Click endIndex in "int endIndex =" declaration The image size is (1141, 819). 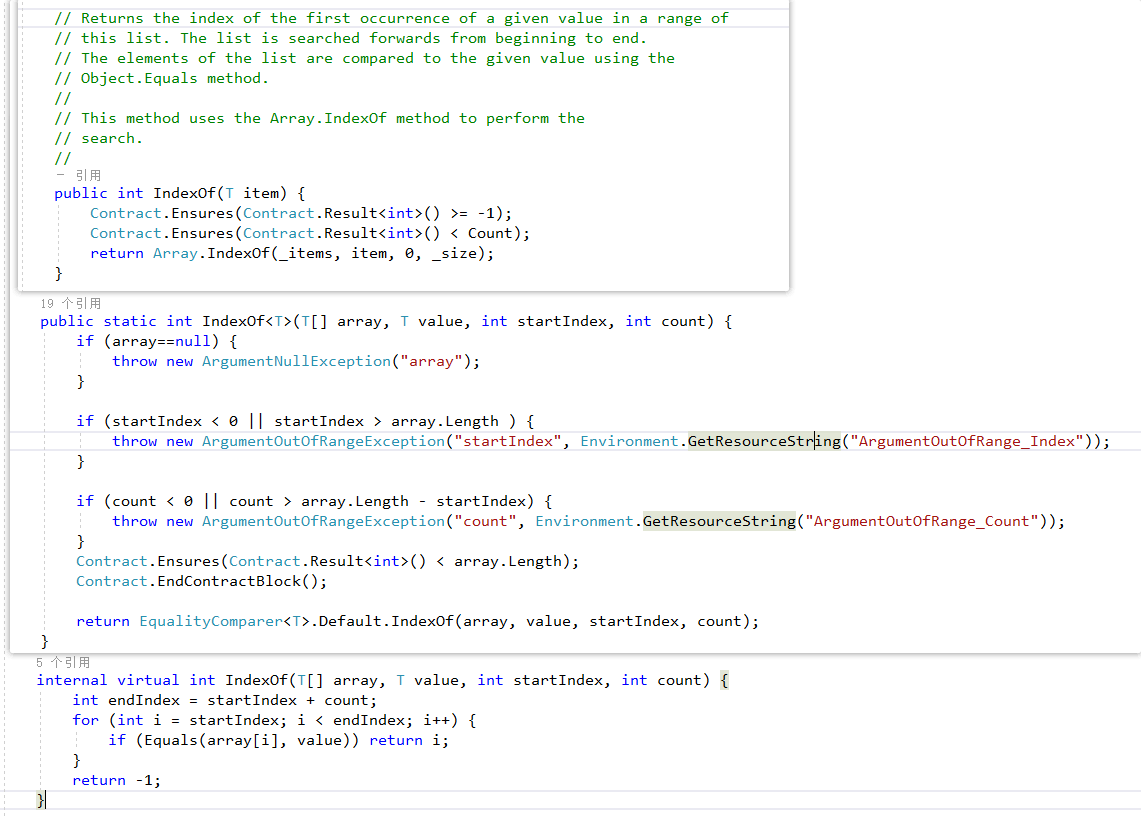pyautogui.click(x=144, y=700)
